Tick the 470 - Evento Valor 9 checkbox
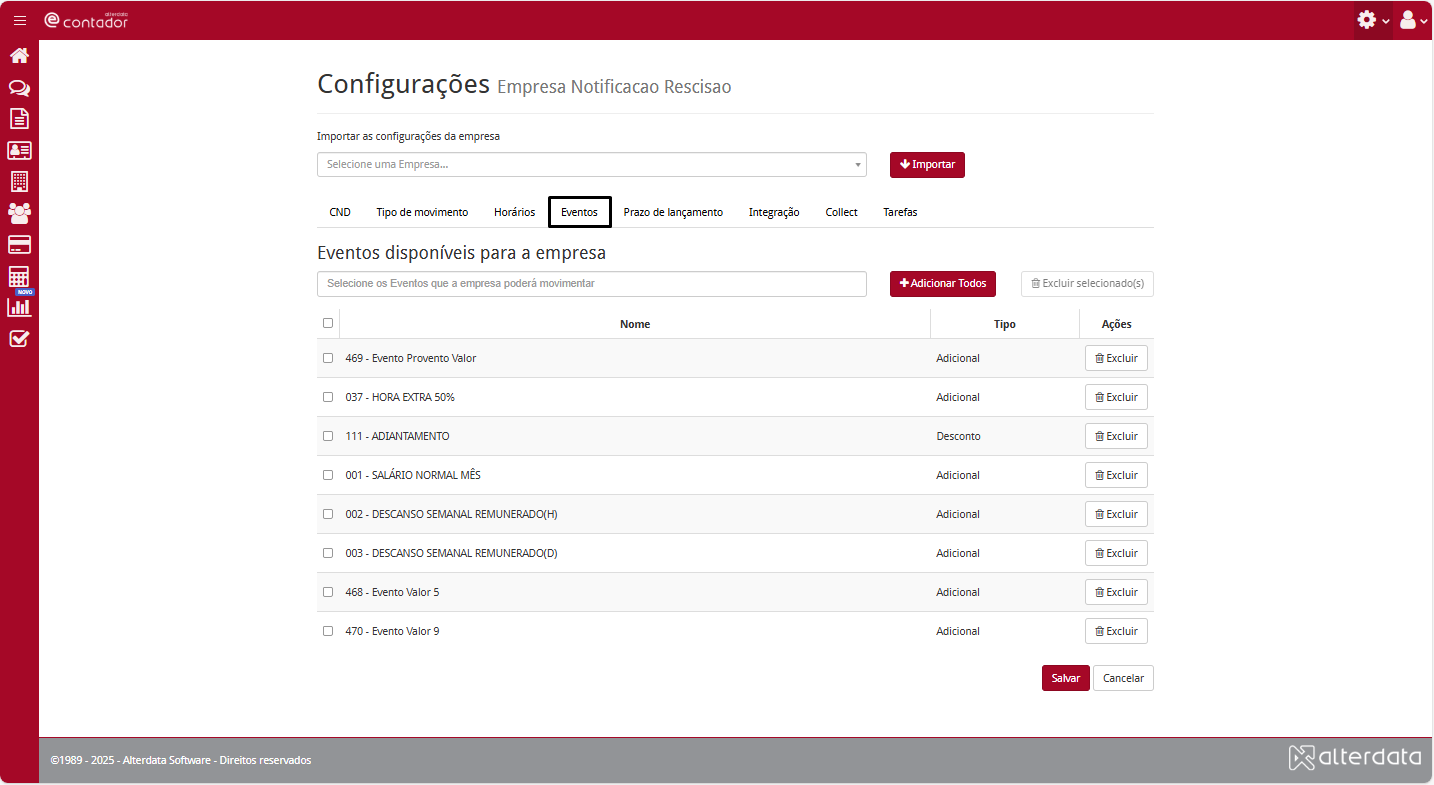This screenshot has width=1434, height=785. coord(328,631)
